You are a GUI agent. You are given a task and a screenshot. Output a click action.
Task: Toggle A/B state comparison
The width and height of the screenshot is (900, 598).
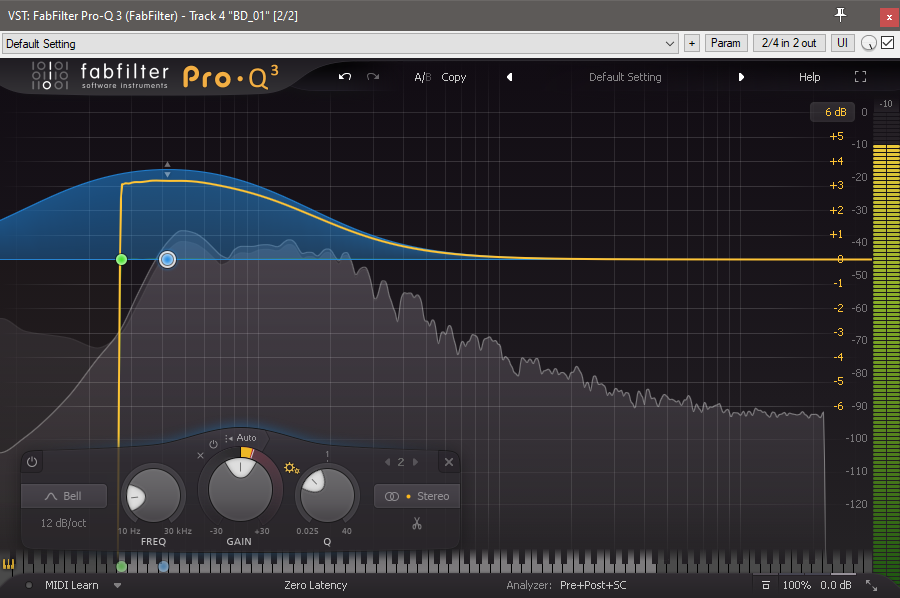click(422, 77)
